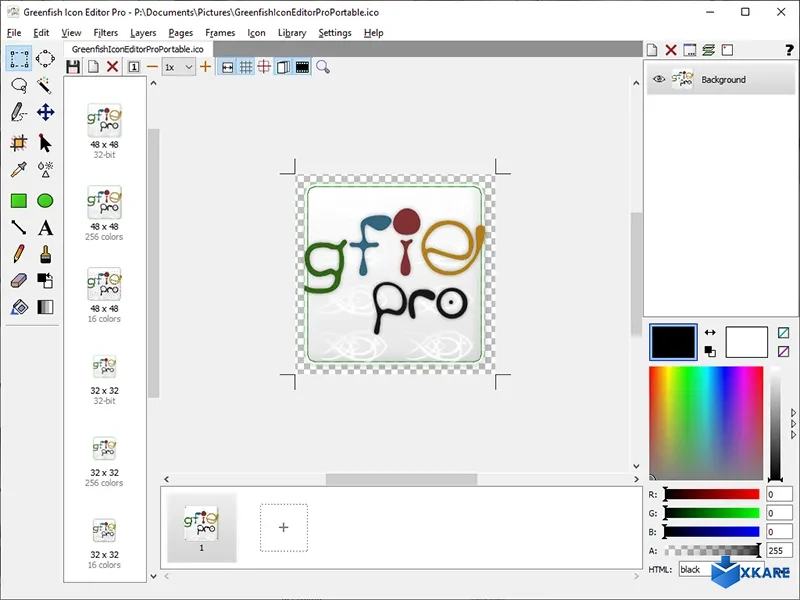Adjust the red R slider

click(712, 494)
